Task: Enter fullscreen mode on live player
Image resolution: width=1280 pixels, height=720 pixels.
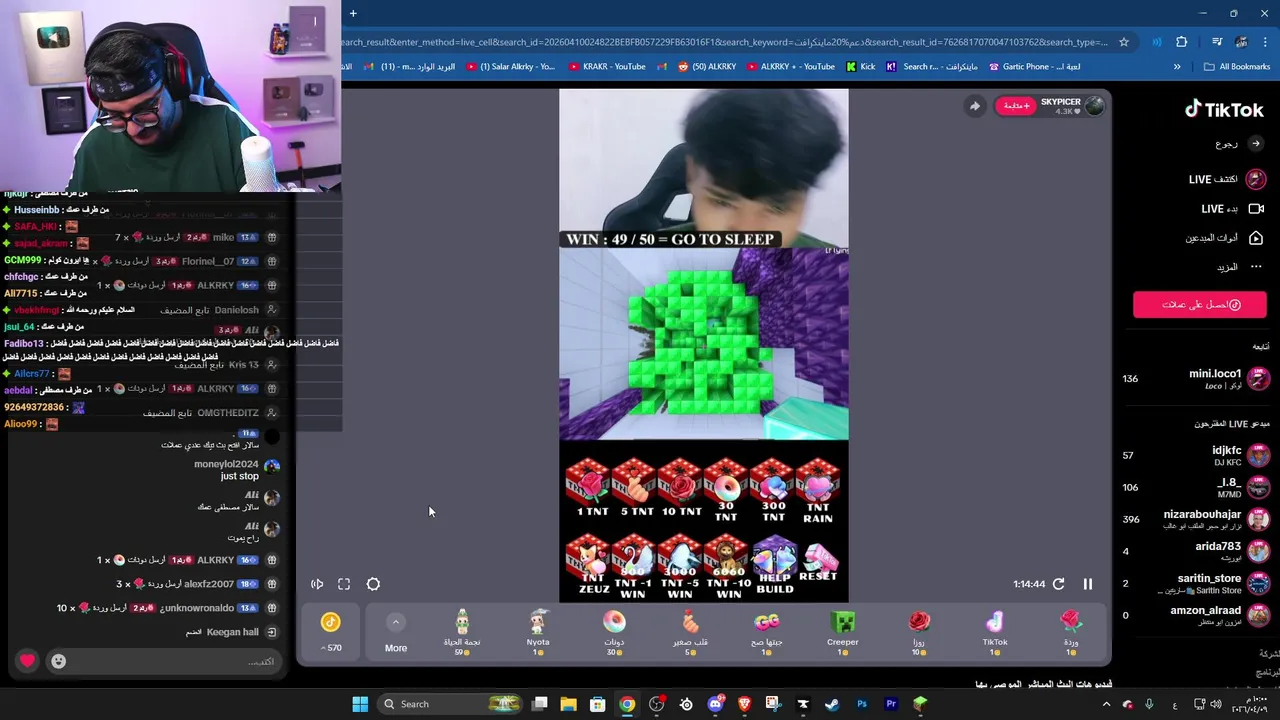Action: pos(344,584)
